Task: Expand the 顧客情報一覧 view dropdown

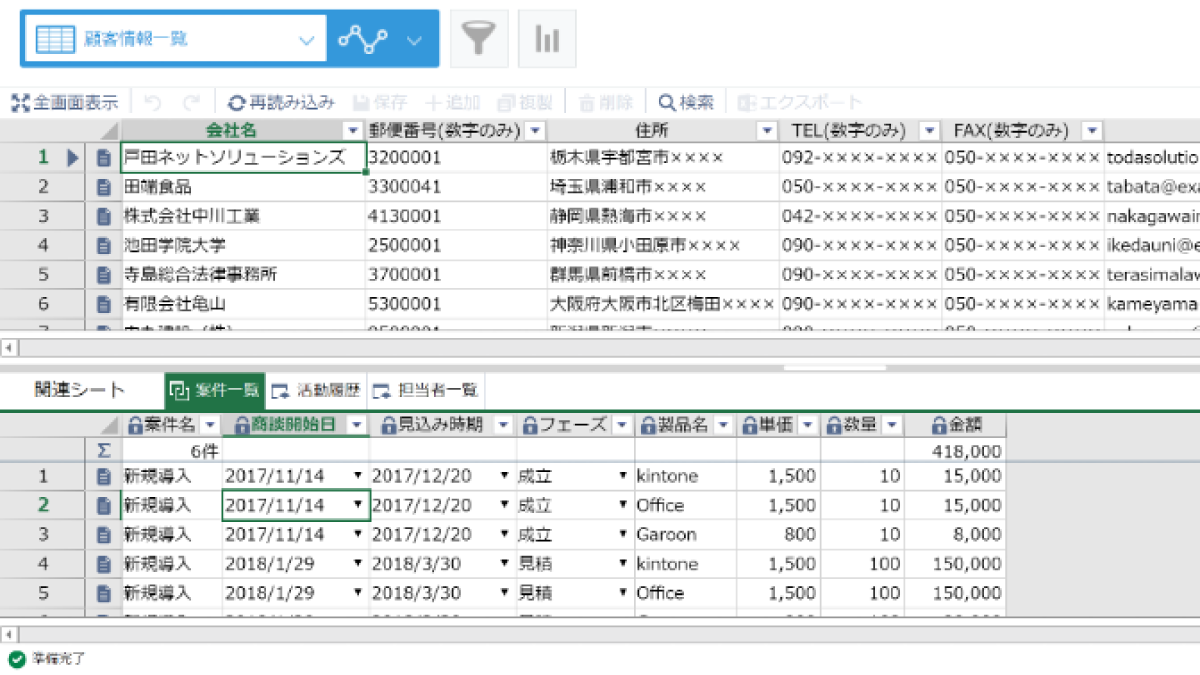Action: 306,40
